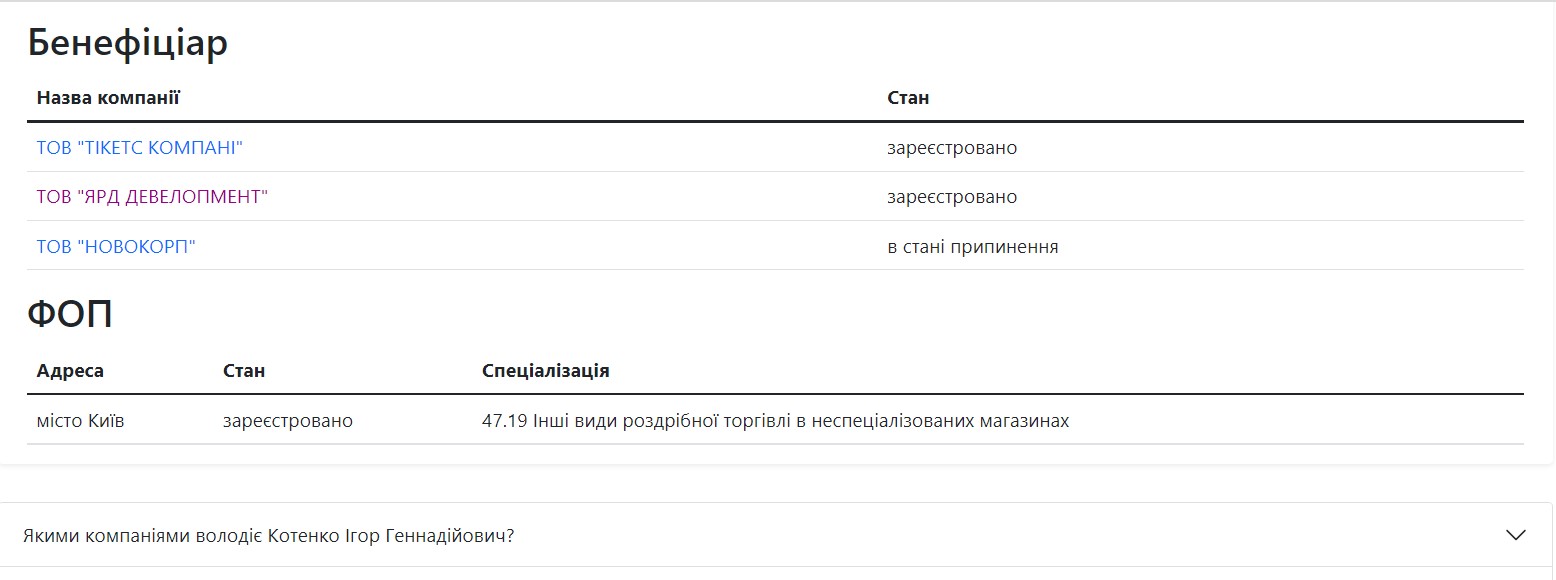
Task: Select the "місто Київ" address cell
Action: click(x=80, y=421)
